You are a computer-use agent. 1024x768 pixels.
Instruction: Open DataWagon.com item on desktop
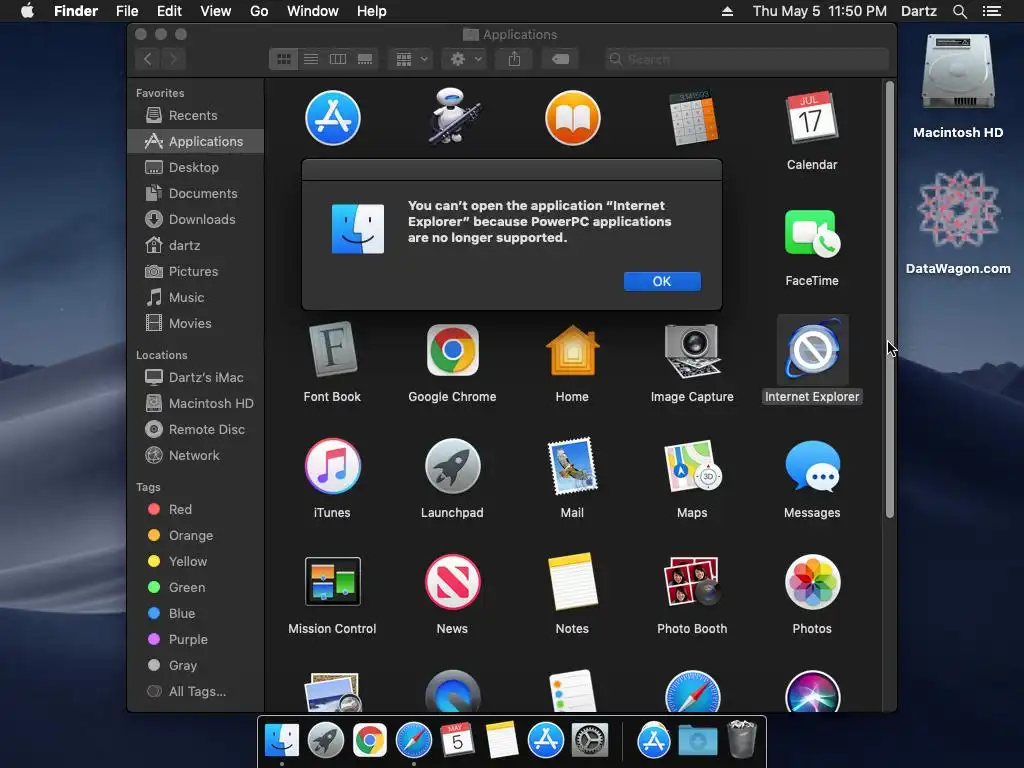958,210
